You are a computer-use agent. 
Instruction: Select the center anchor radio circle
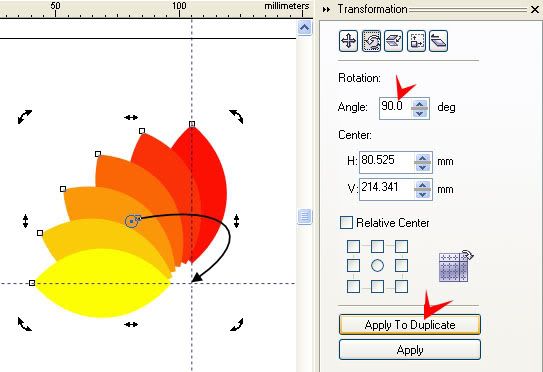pos(377,266)
